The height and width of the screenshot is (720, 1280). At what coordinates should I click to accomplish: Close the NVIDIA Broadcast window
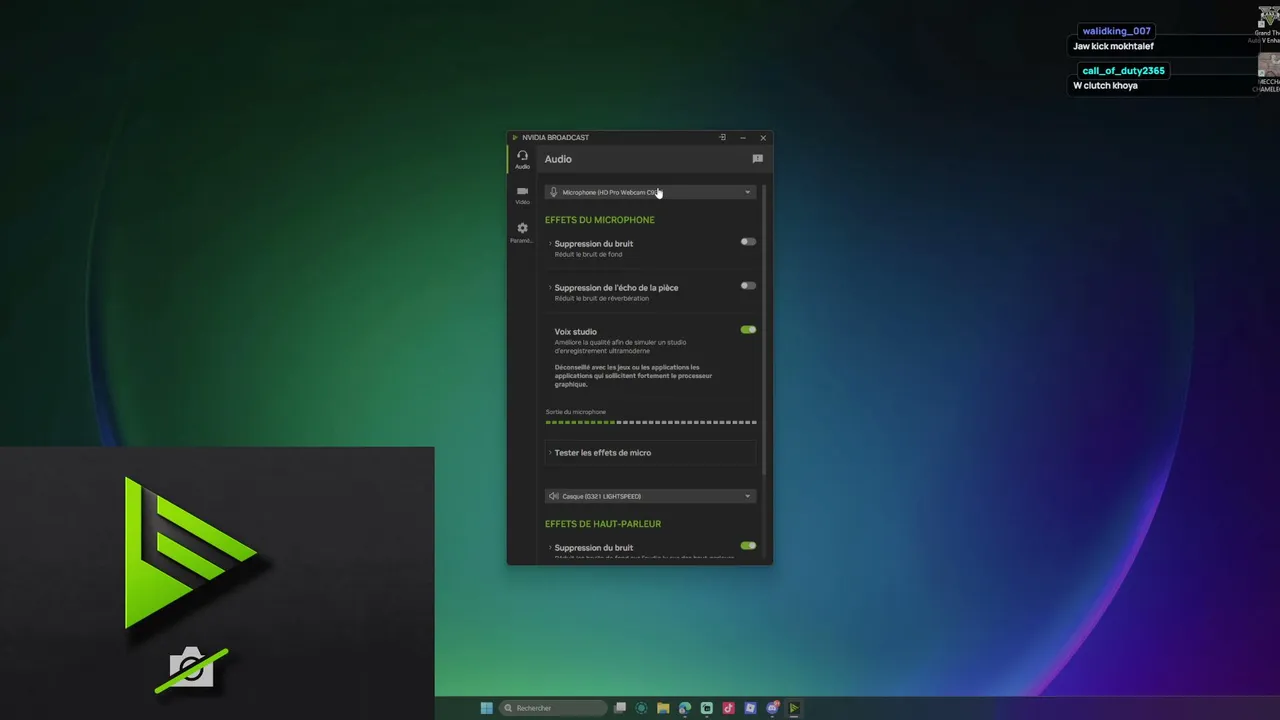763,137
